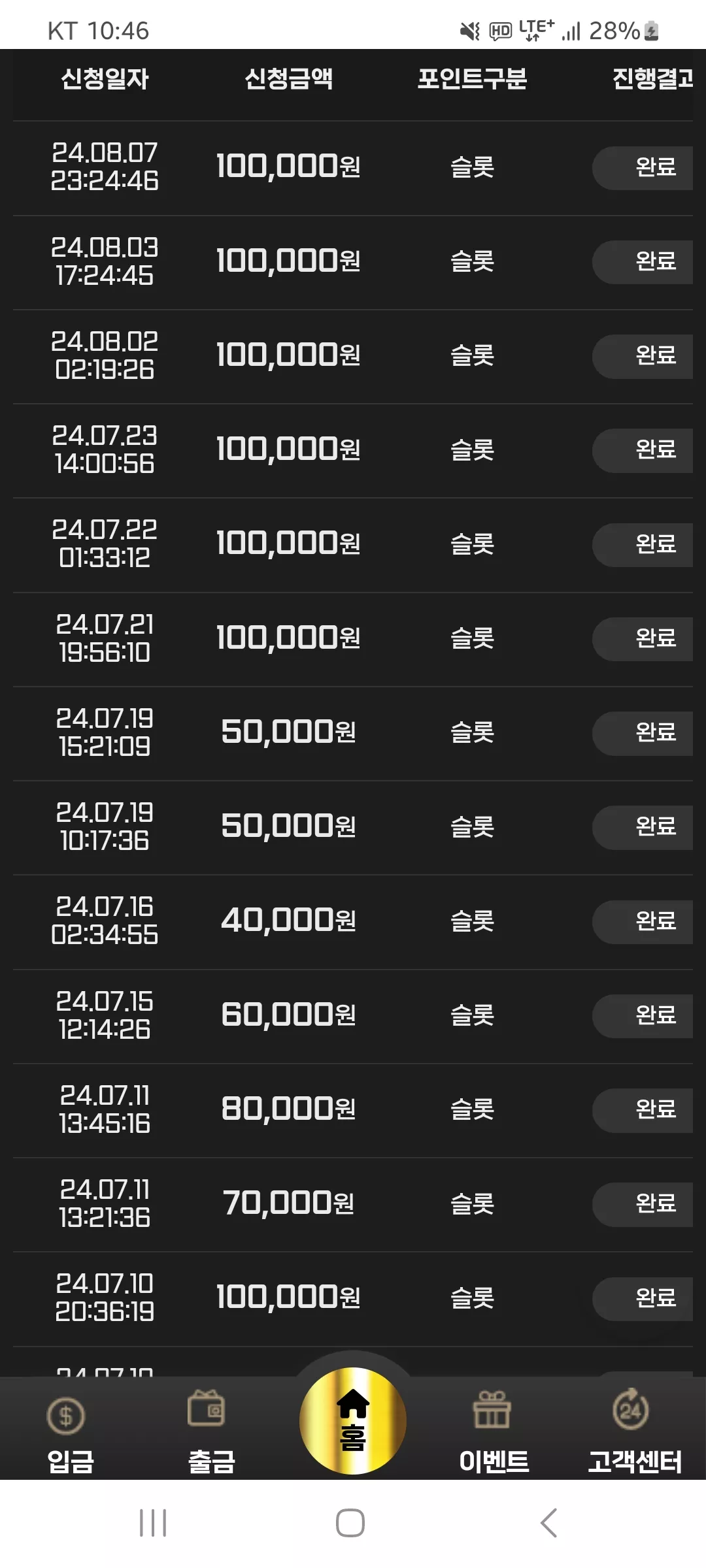The height and width of the screenshot is (1568, 706).
Task: Tap the 80,000원 amount on 24.07.11
Action: [288, 1109]
